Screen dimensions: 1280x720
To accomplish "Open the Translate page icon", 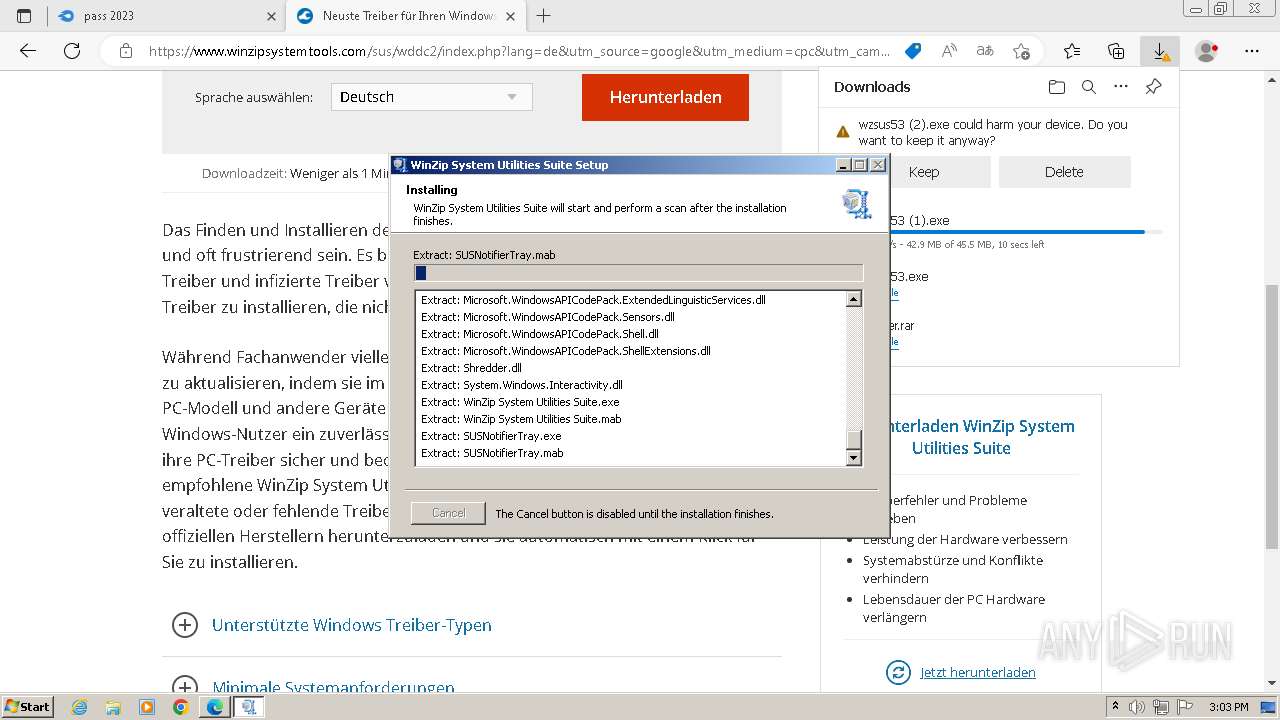I will coord(985,51).
